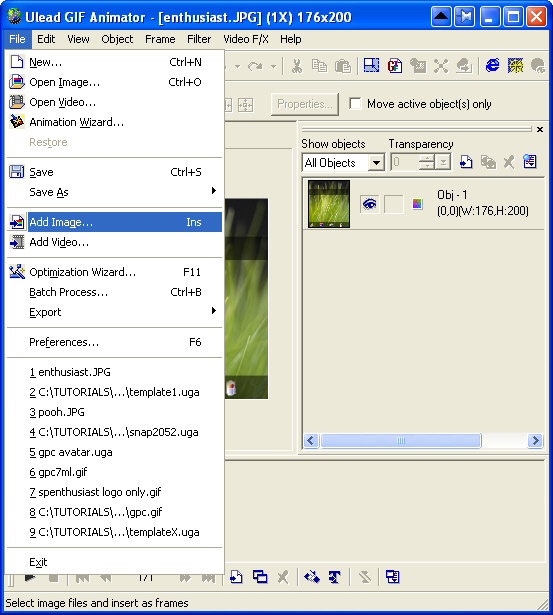Select Preferences... in File menu
The height and width of the screenshot is (615, 553).
tap(115, 342)
